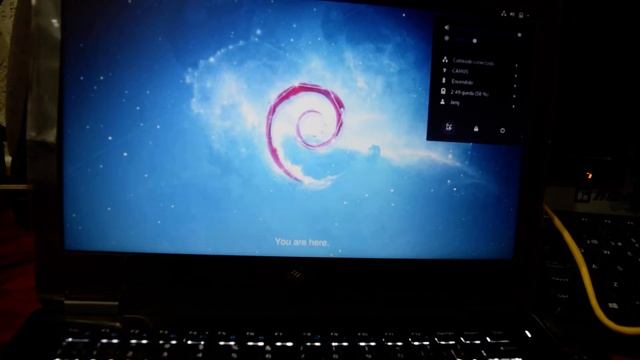Click network icon in top bar
The height and width of the screenshot is (360, 640).
click(x=504, y=14)
